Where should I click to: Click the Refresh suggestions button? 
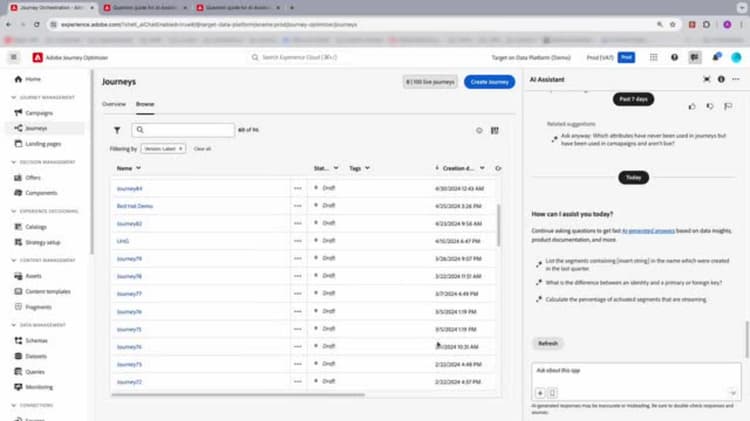548,343
